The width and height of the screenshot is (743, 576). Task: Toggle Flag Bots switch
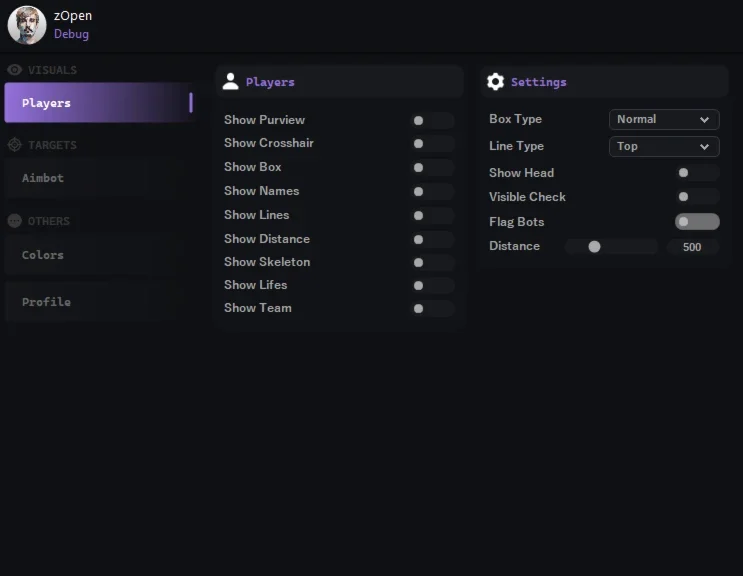pyautogui.click(x=698, y=222)
